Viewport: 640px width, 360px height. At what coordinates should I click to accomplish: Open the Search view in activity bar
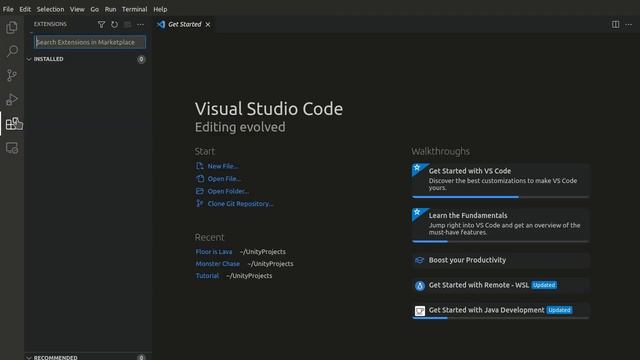pos(12,51)
